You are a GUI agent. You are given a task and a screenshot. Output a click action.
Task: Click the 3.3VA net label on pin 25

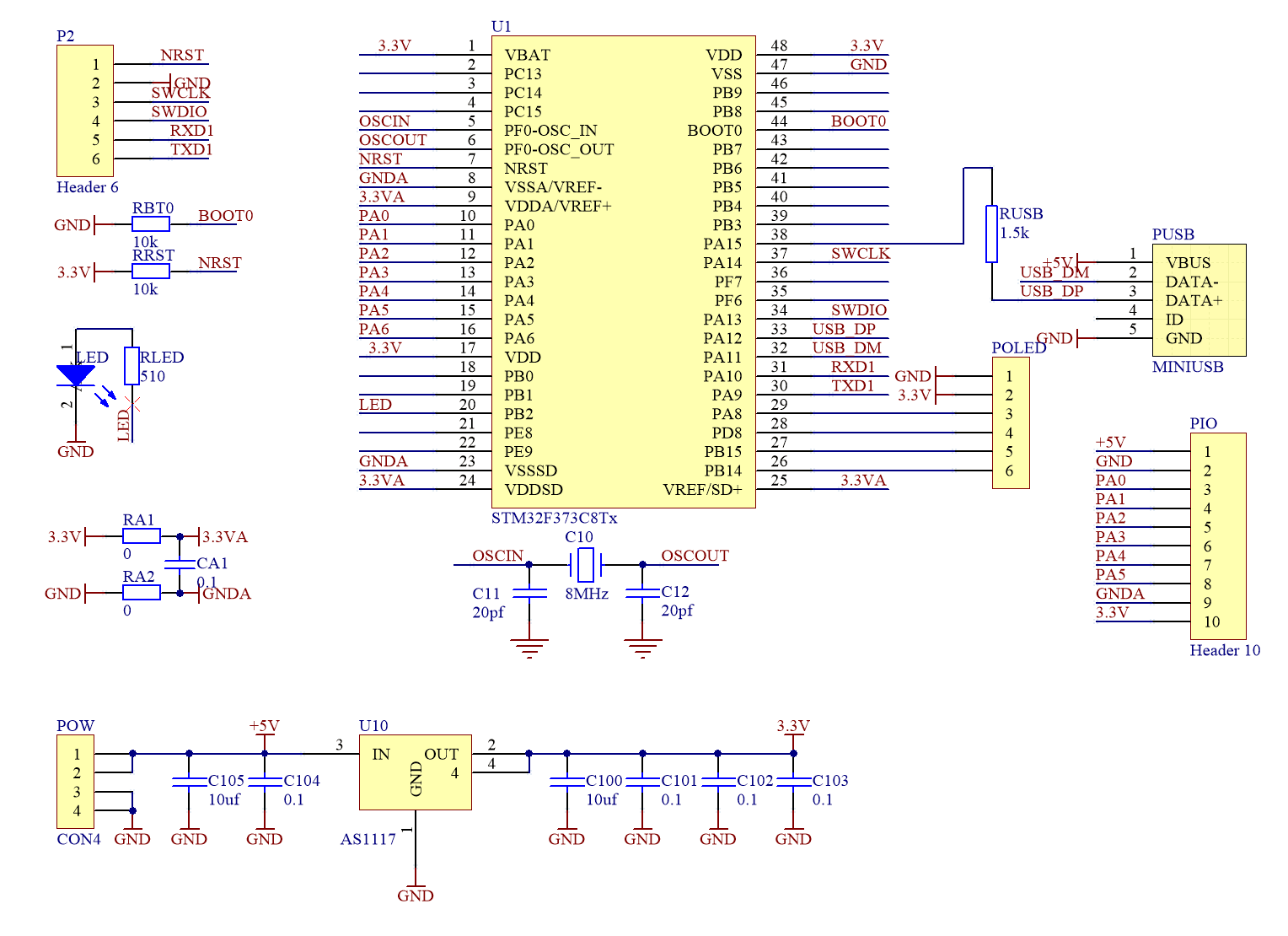click(864, 480)
